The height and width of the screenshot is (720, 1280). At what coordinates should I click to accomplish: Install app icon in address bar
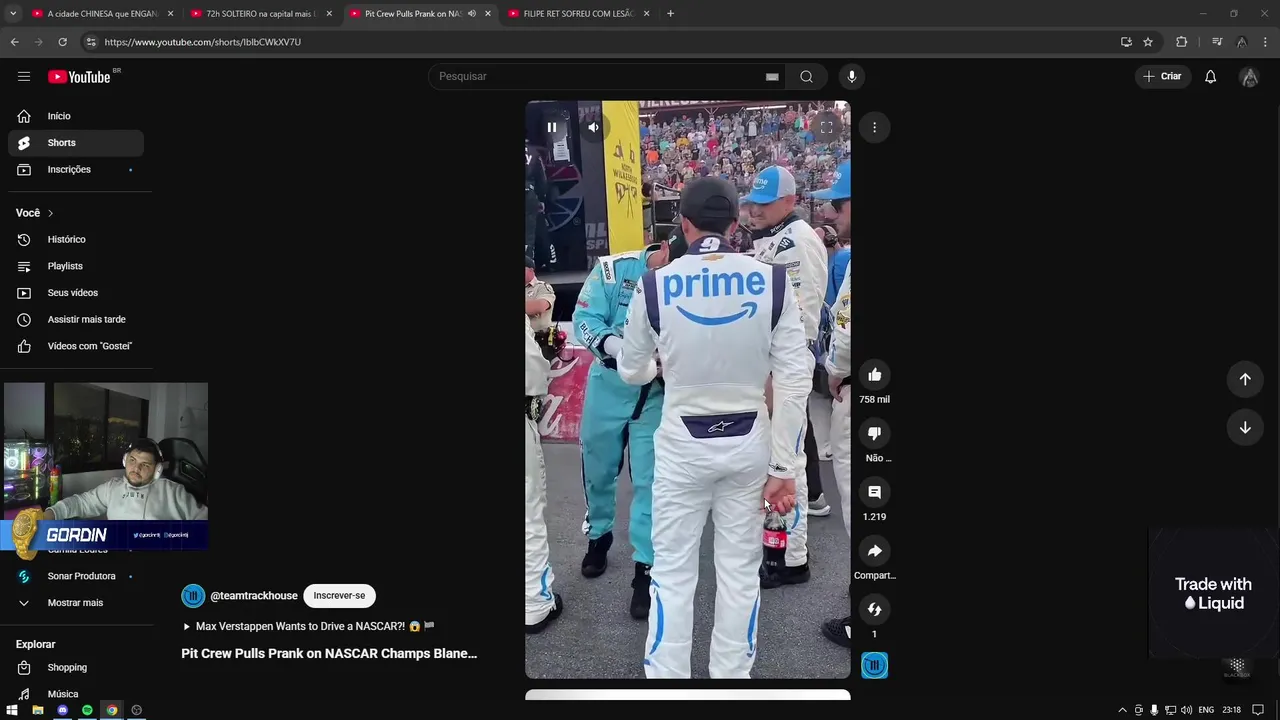coord(1126,42)
